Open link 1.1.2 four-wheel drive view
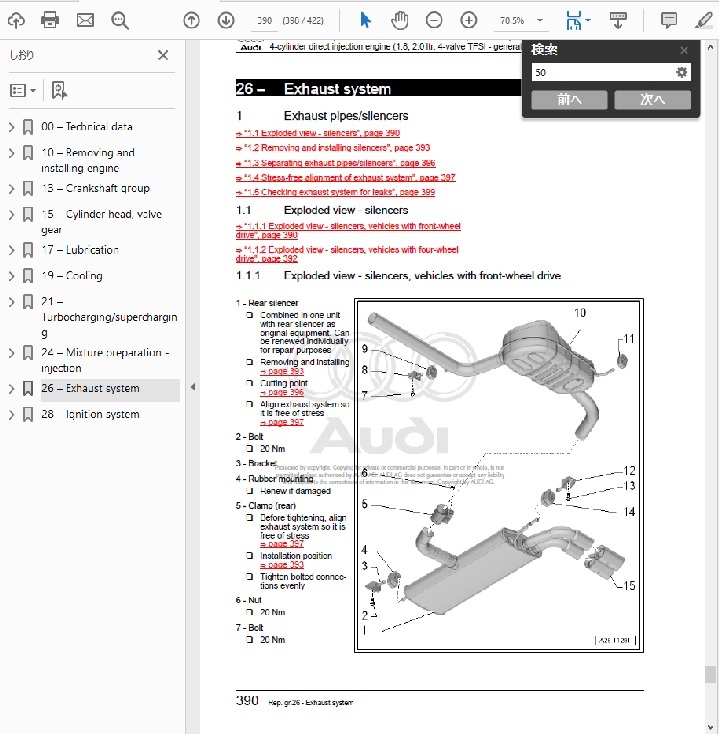Screen dimensions: 719x734 pyautogui.click(x=347, y=254)
